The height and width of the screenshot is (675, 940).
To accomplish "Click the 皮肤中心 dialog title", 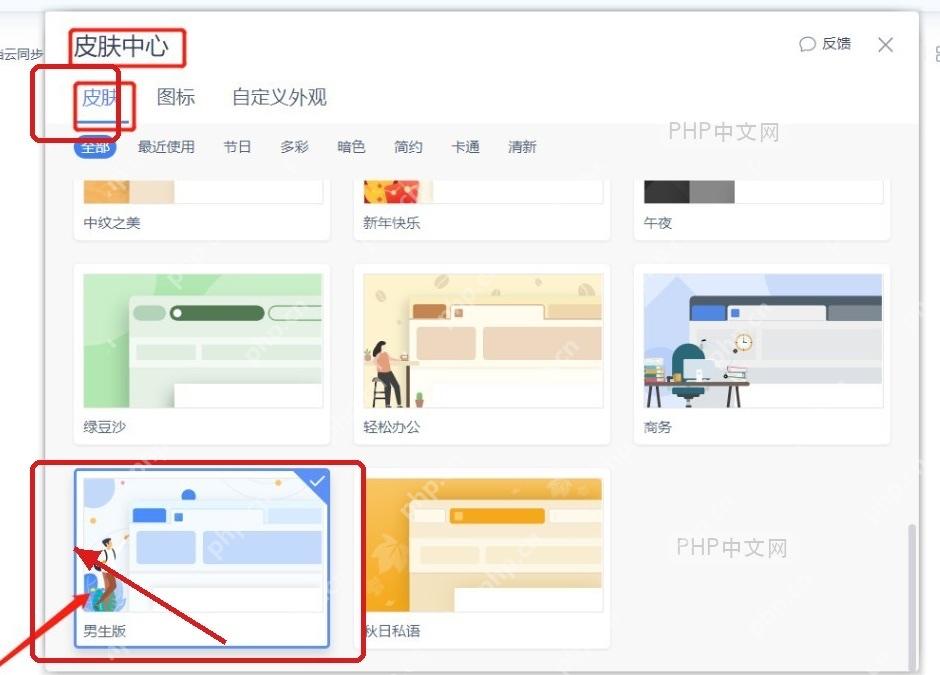I will click(121, 47).
